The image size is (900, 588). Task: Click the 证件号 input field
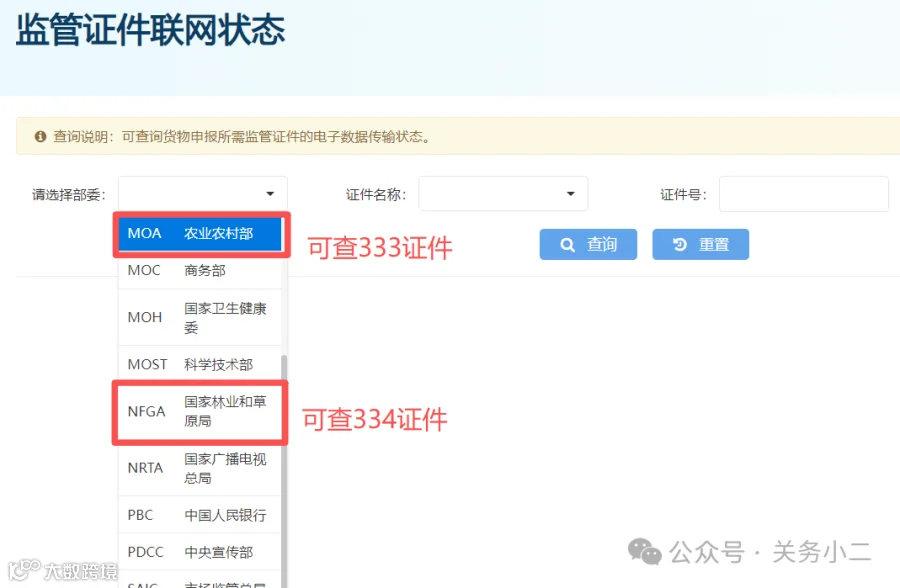(x=804, y=194)
